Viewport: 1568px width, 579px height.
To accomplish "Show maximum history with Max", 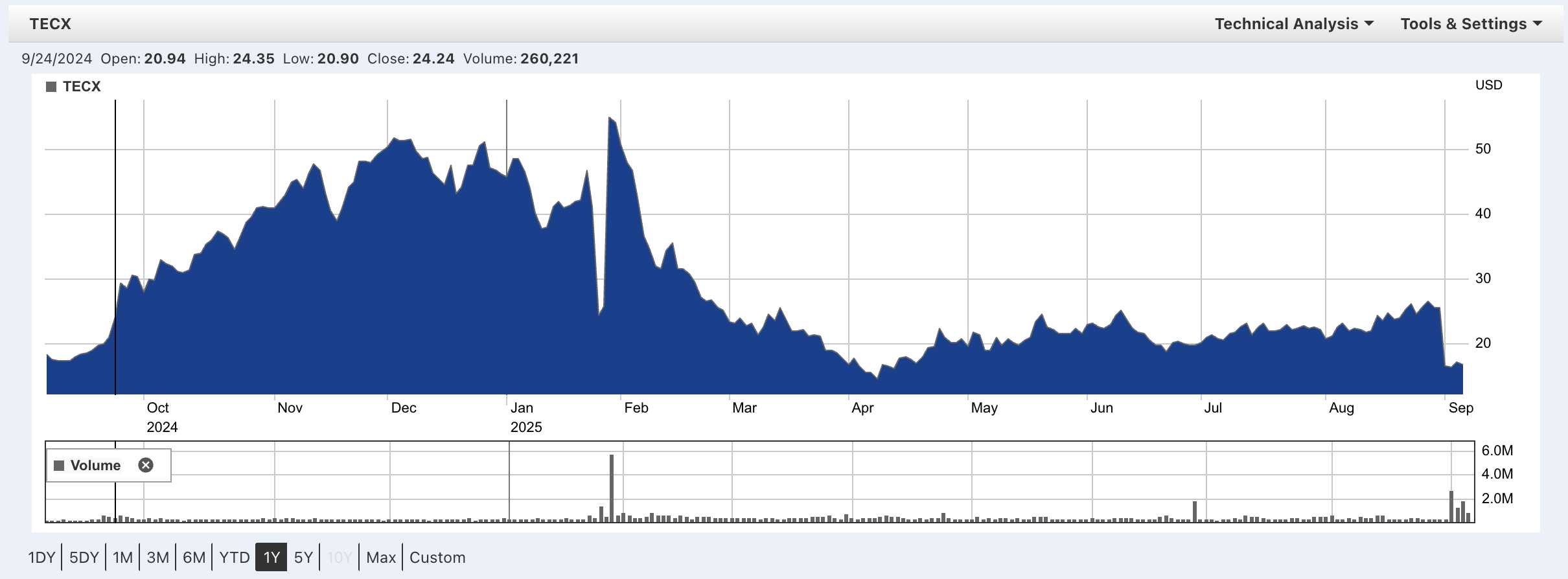I will 380,558.
